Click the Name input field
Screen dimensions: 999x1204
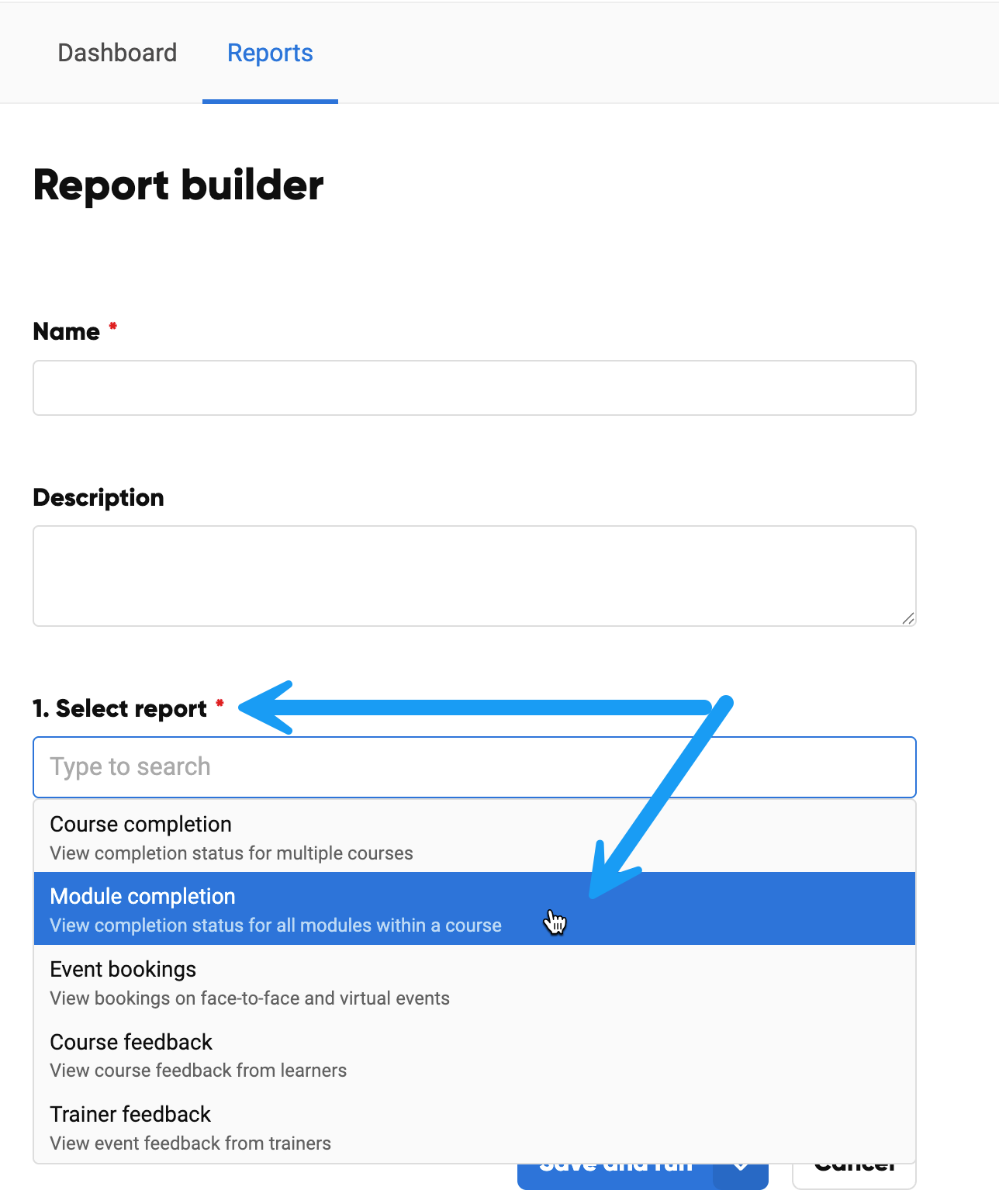pyautogui.click(x=473, y=388)
